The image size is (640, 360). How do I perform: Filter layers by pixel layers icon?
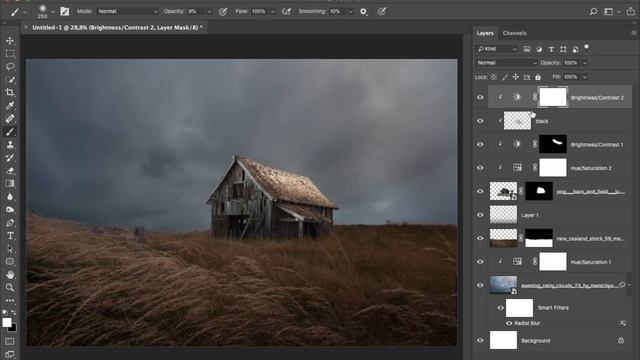coord(527,49)
